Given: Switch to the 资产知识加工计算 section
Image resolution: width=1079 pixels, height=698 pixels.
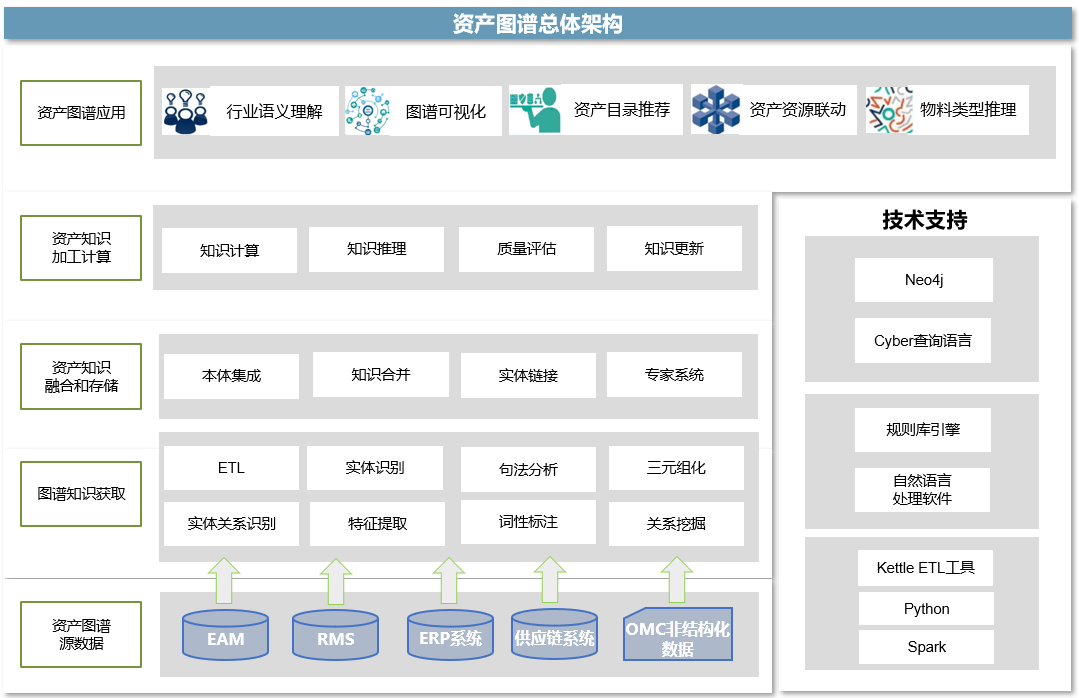Looking at the screenshot, I should point(80,248).
